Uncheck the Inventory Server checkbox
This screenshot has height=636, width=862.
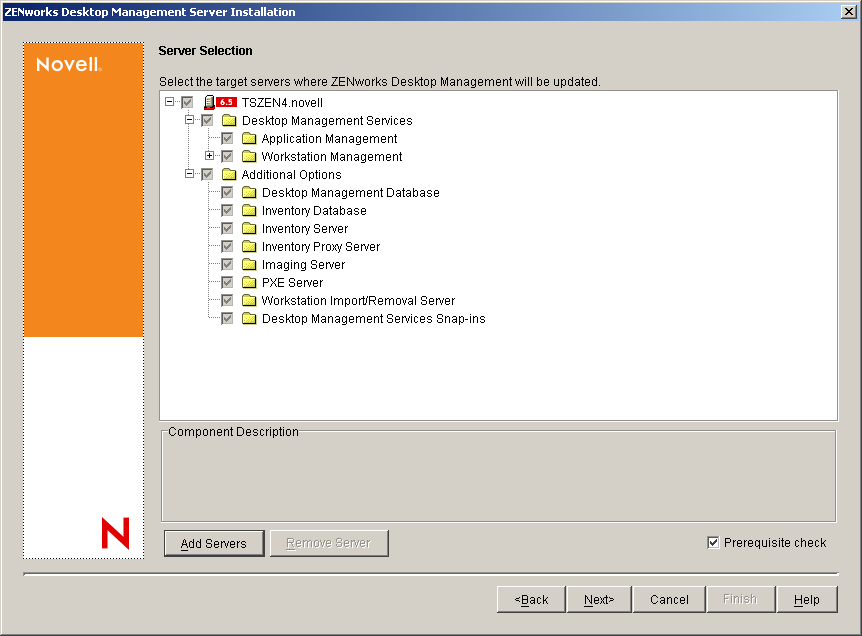(227, 229)
